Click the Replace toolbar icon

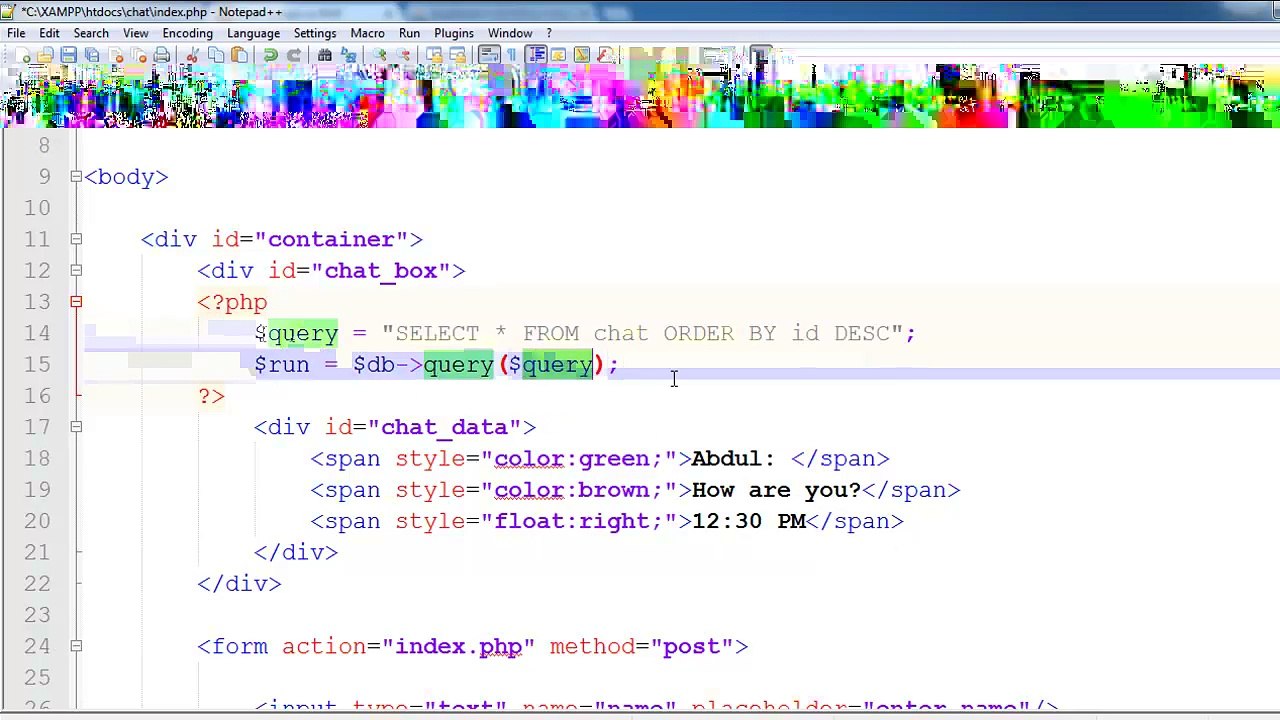click(x=348, y=55)
